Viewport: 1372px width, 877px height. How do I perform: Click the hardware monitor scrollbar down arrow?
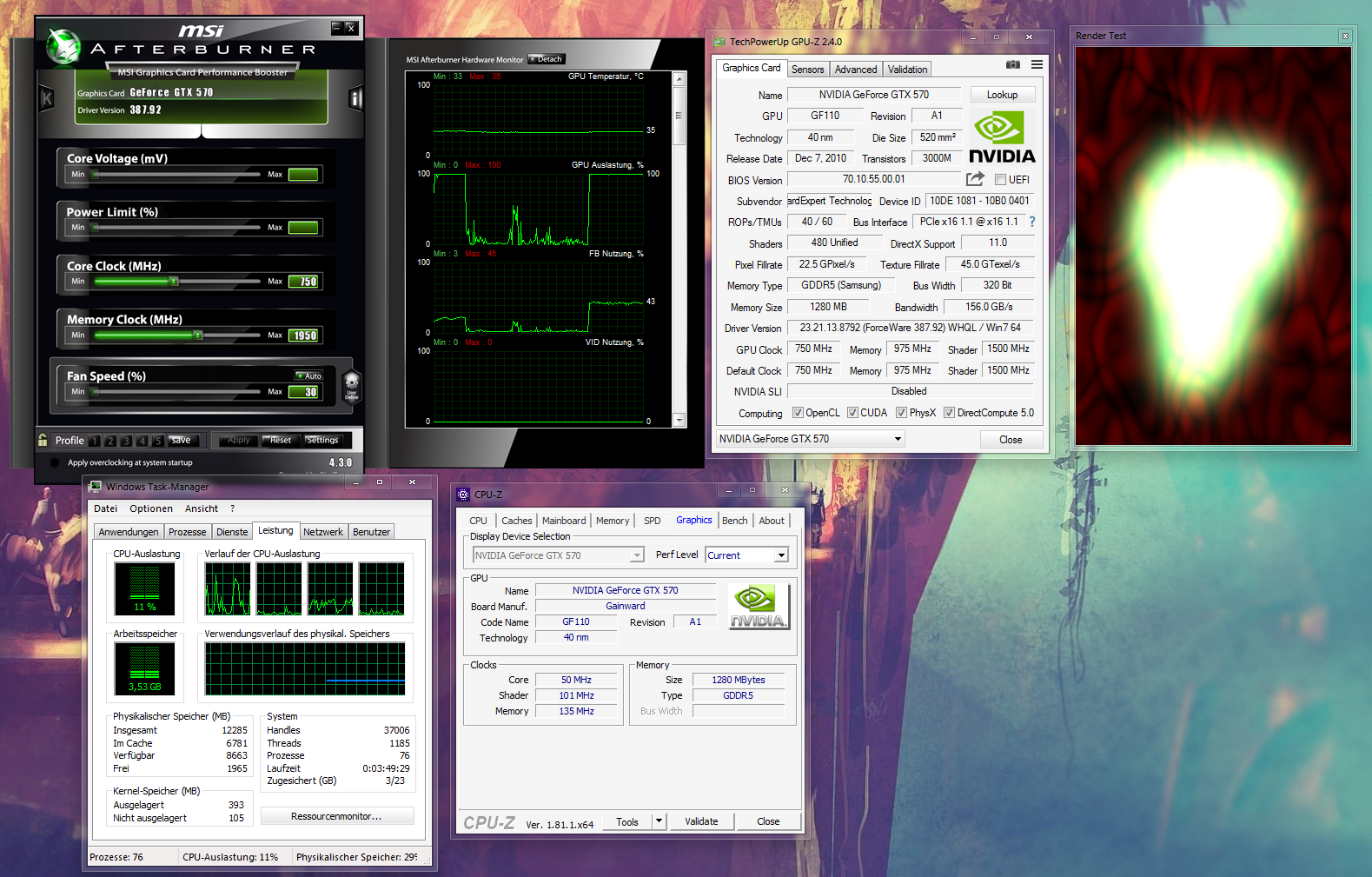679,421
